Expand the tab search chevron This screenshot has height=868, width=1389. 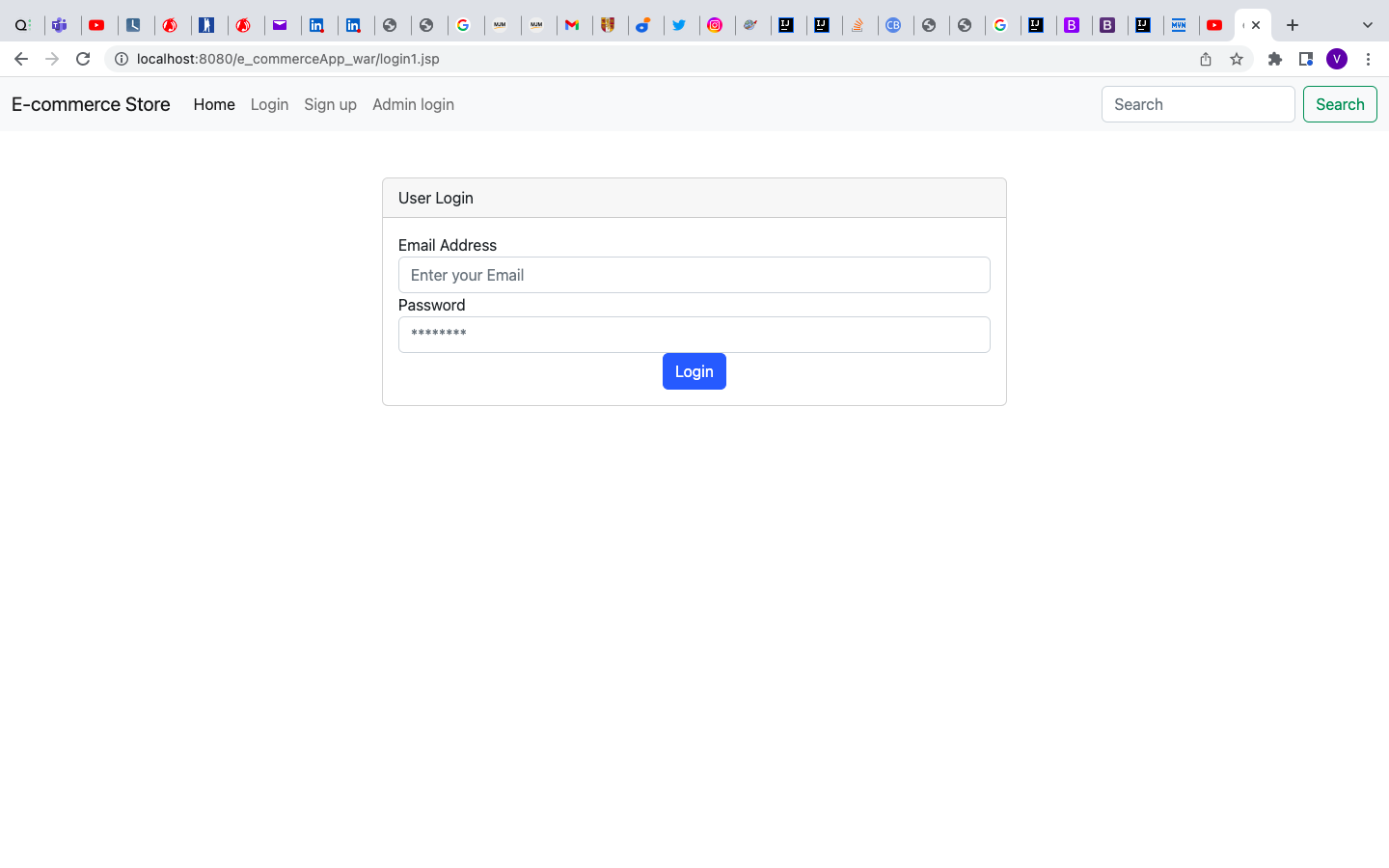point(1368,25)
